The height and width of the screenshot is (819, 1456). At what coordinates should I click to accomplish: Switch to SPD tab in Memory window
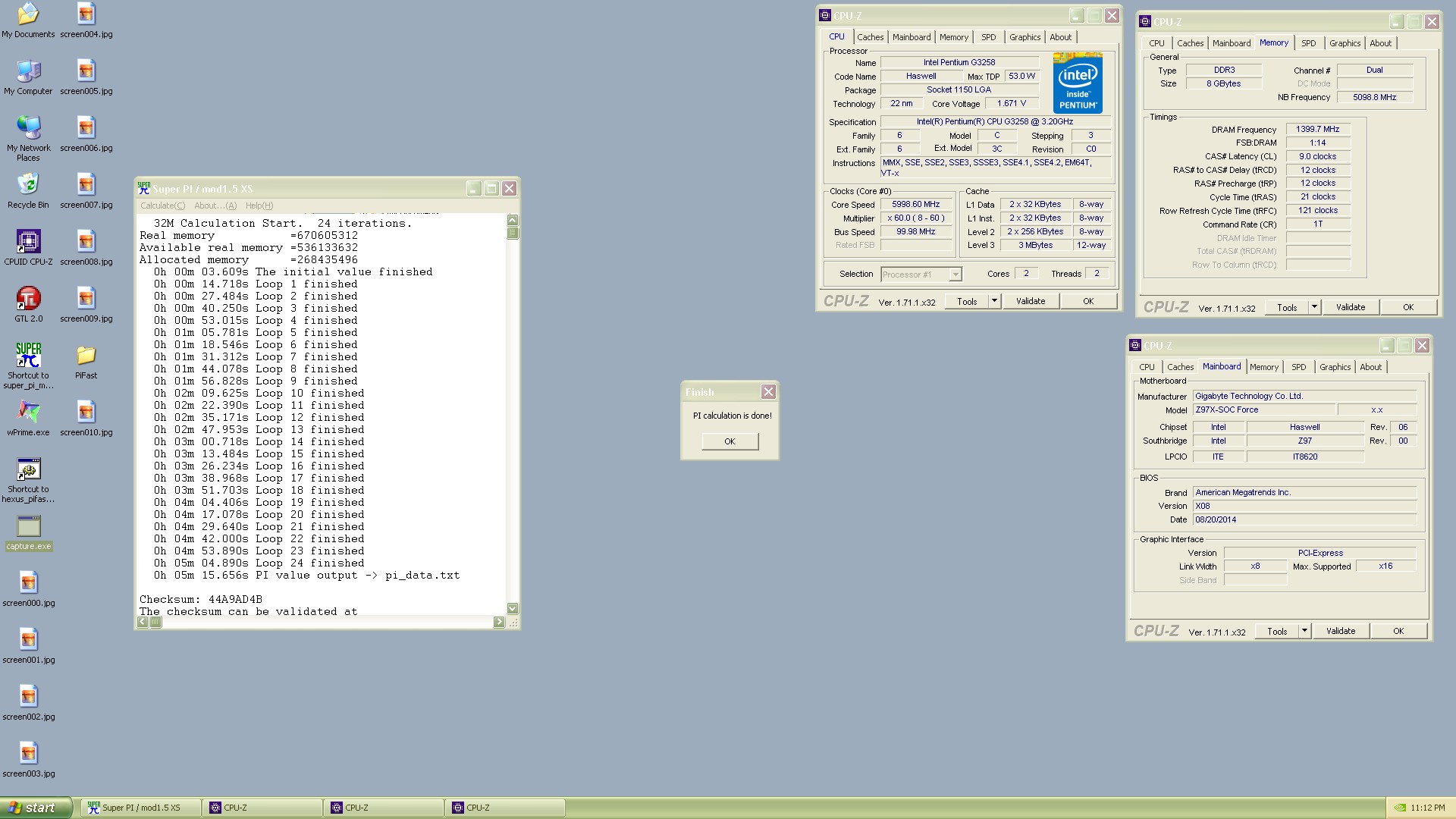(x=1308, y=43)
